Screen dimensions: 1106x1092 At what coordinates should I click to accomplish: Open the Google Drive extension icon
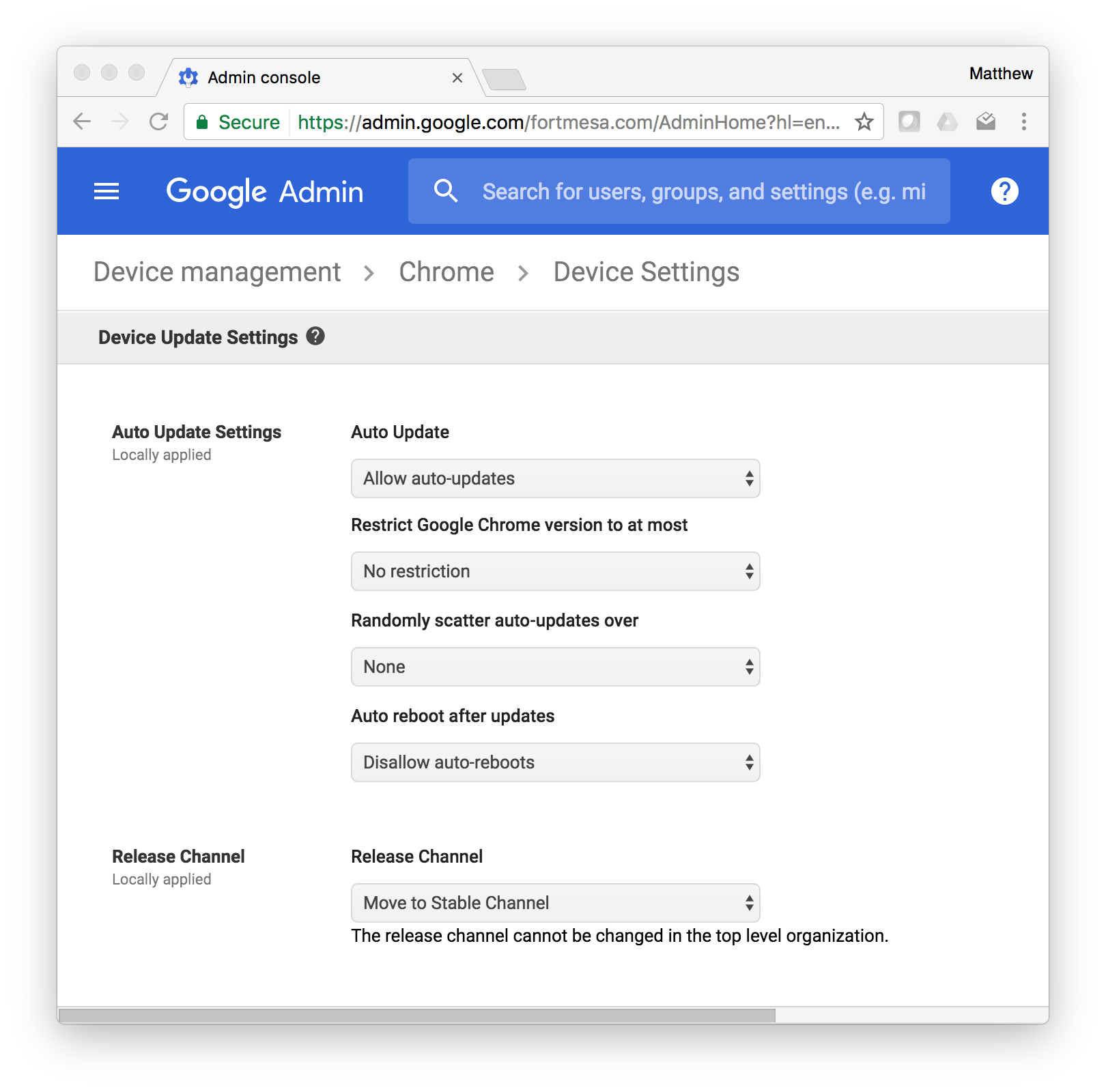(x=947, y=121)
